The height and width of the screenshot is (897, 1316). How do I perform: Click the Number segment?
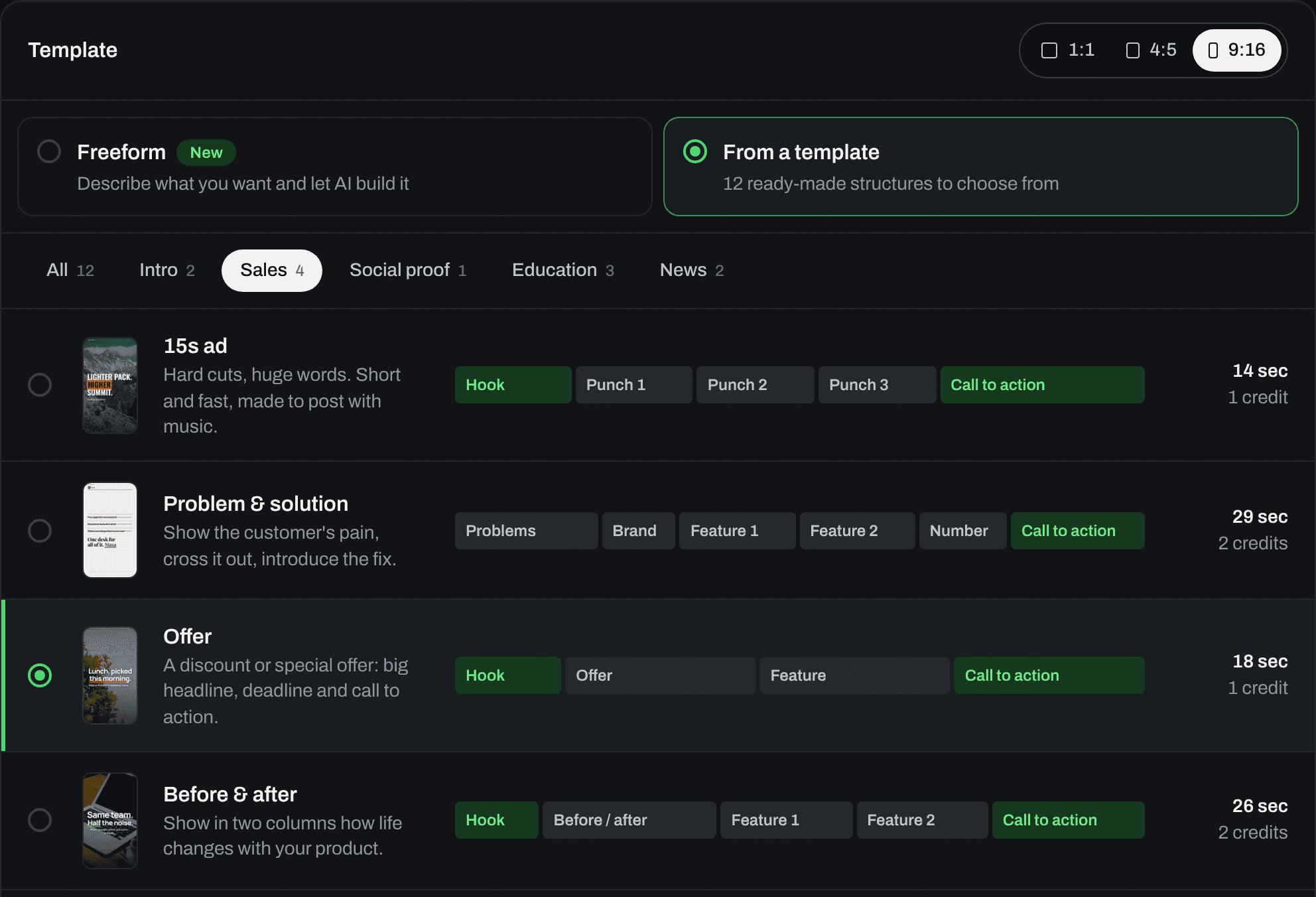pyautogui.click(x=963, y=531)
